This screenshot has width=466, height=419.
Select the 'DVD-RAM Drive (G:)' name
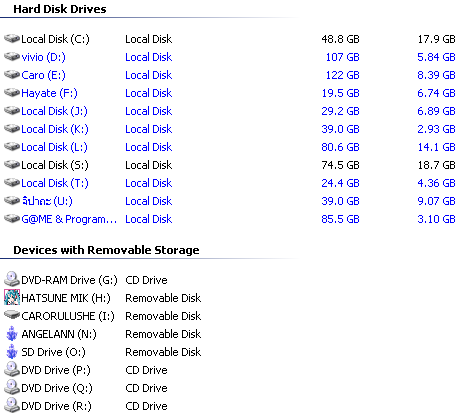pos(69,280)
